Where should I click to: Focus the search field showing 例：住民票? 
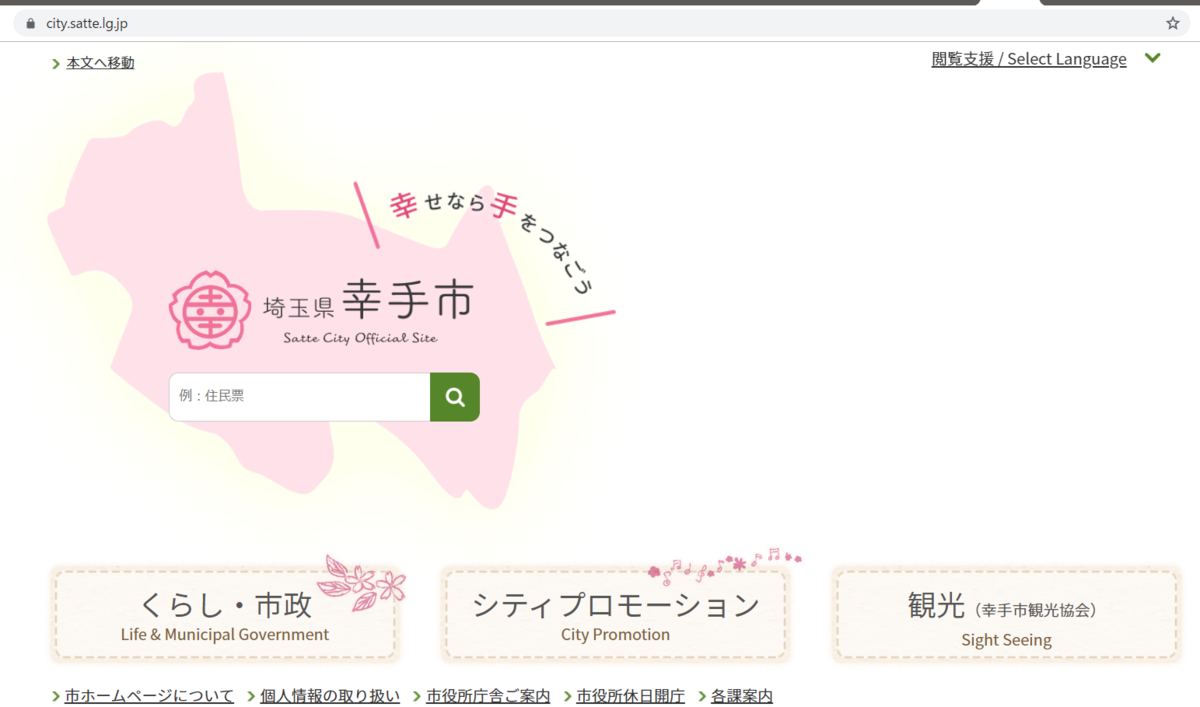click(x=300, y=397)
